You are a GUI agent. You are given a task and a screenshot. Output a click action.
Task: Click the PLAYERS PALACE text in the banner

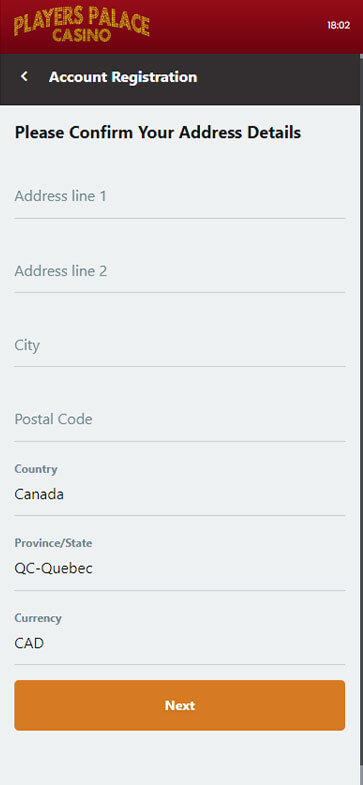[x=82, y=22]
